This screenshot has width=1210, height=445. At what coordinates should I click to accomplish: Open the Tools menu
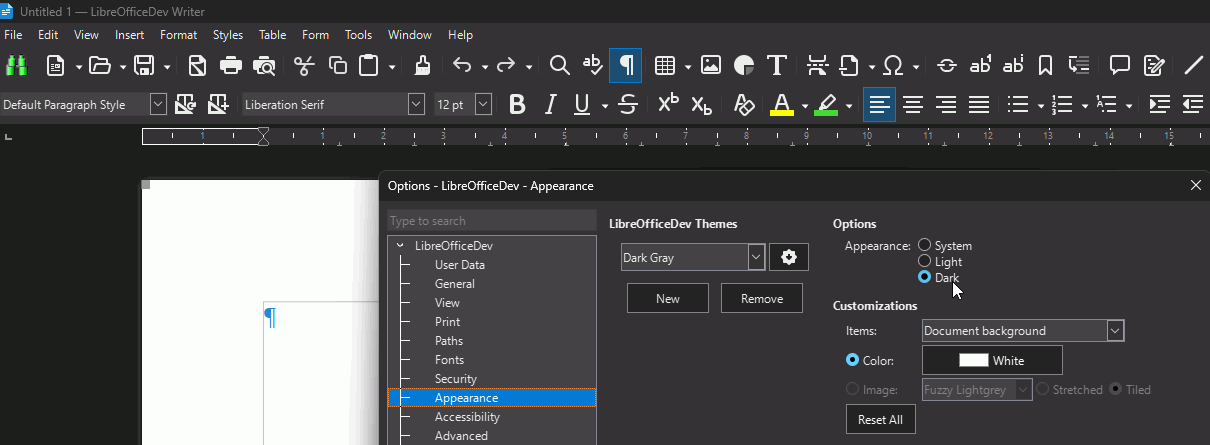(358, 35)
